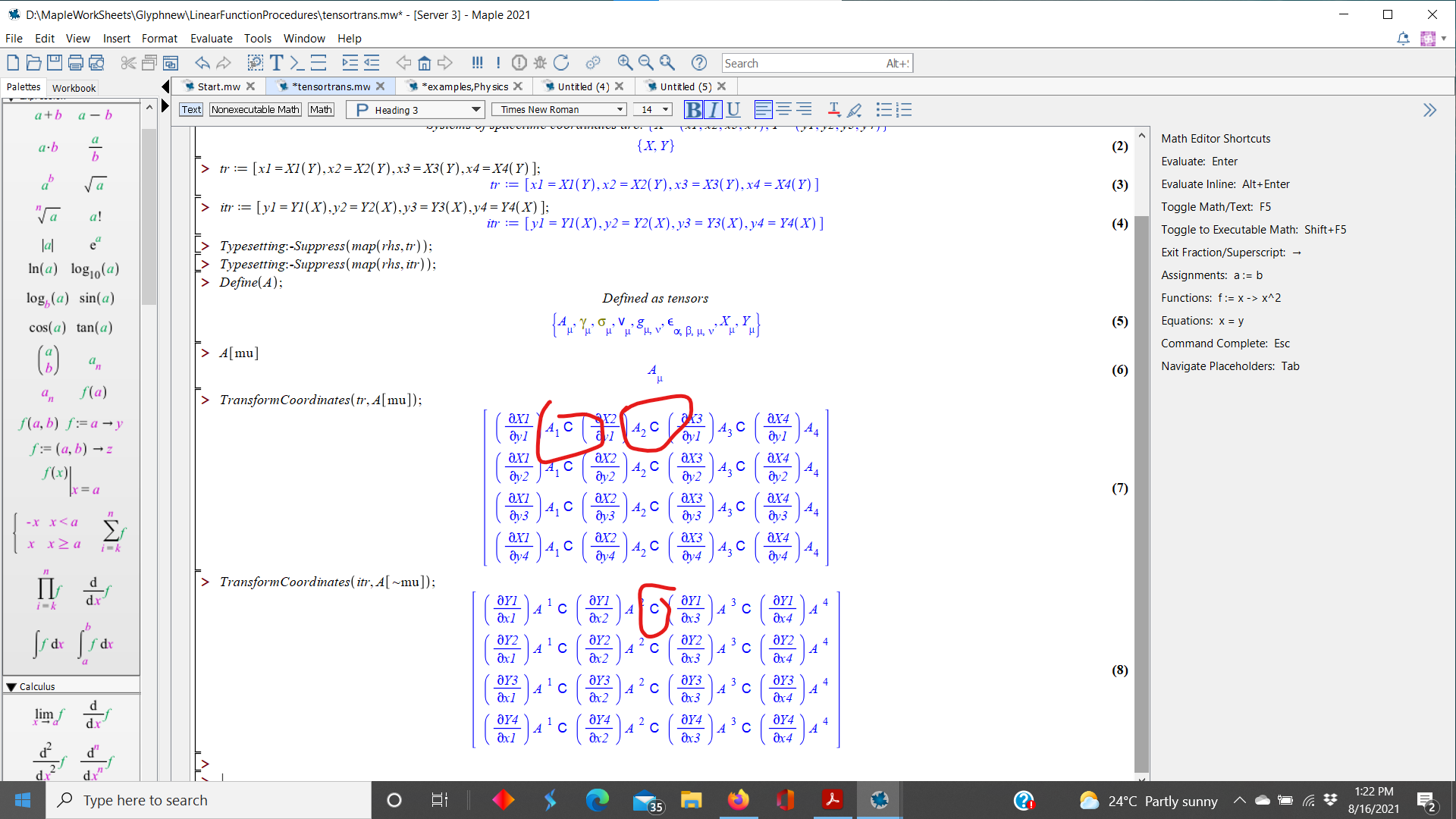Image resolution: width=1456 pixels, height=819 pixels.
Task: Open Firefox from the taskbar
Action: pyautogui.click(x=737, y=800)
